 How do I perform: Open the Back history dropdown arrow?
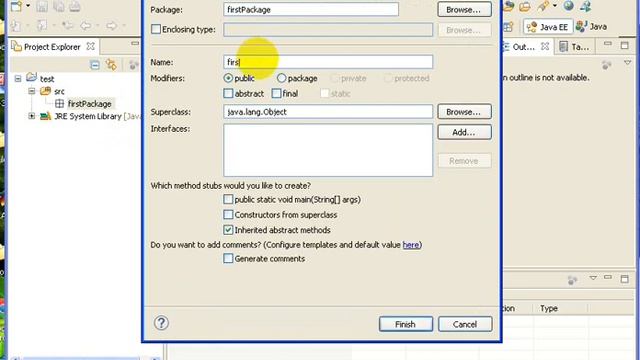[98, 26]
